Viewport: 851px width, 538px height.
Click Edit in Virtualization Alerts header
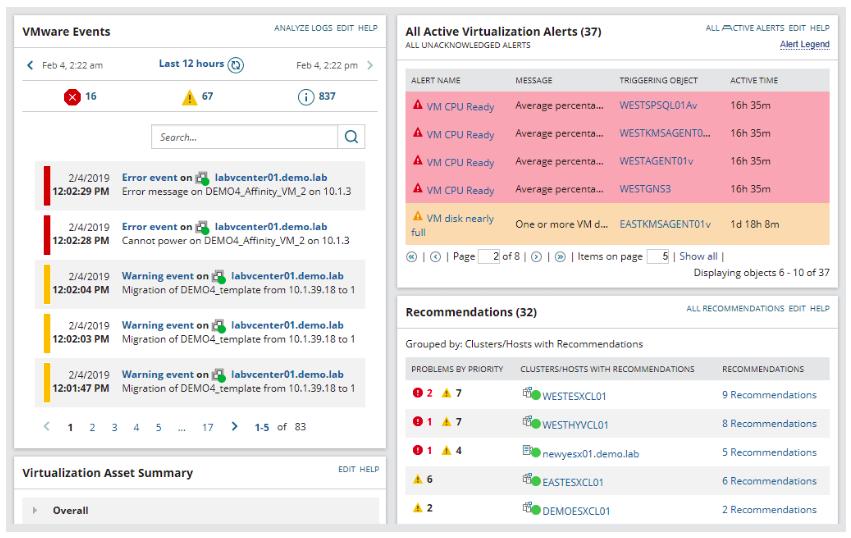tap(797, 28)
